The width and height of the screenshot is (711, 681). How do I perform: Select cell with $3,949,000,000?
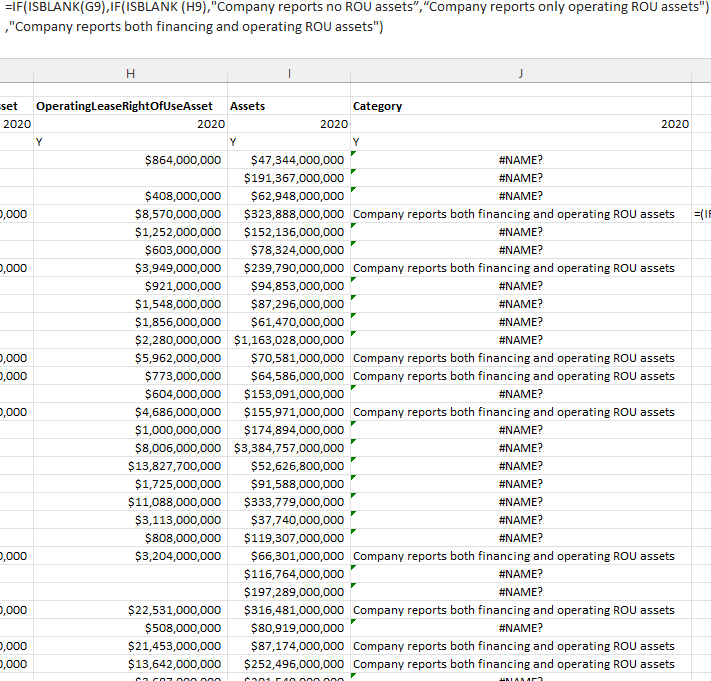point(131,268)
